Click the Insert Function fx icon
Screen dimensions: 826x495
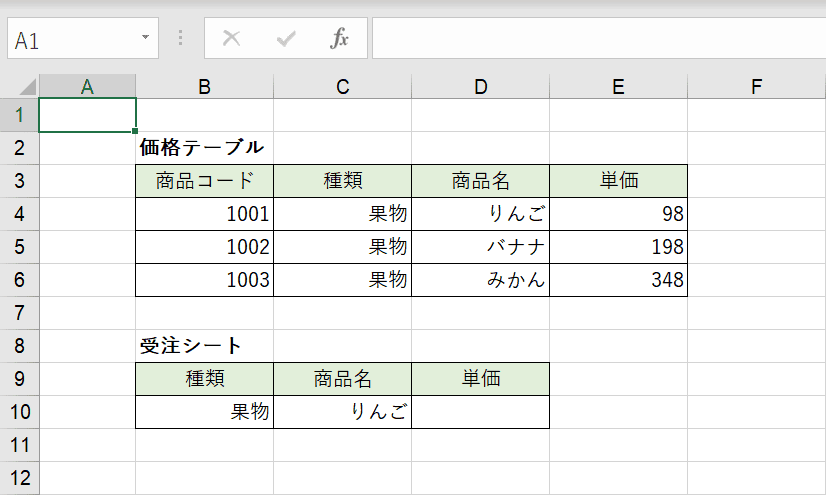click(339, 38)
